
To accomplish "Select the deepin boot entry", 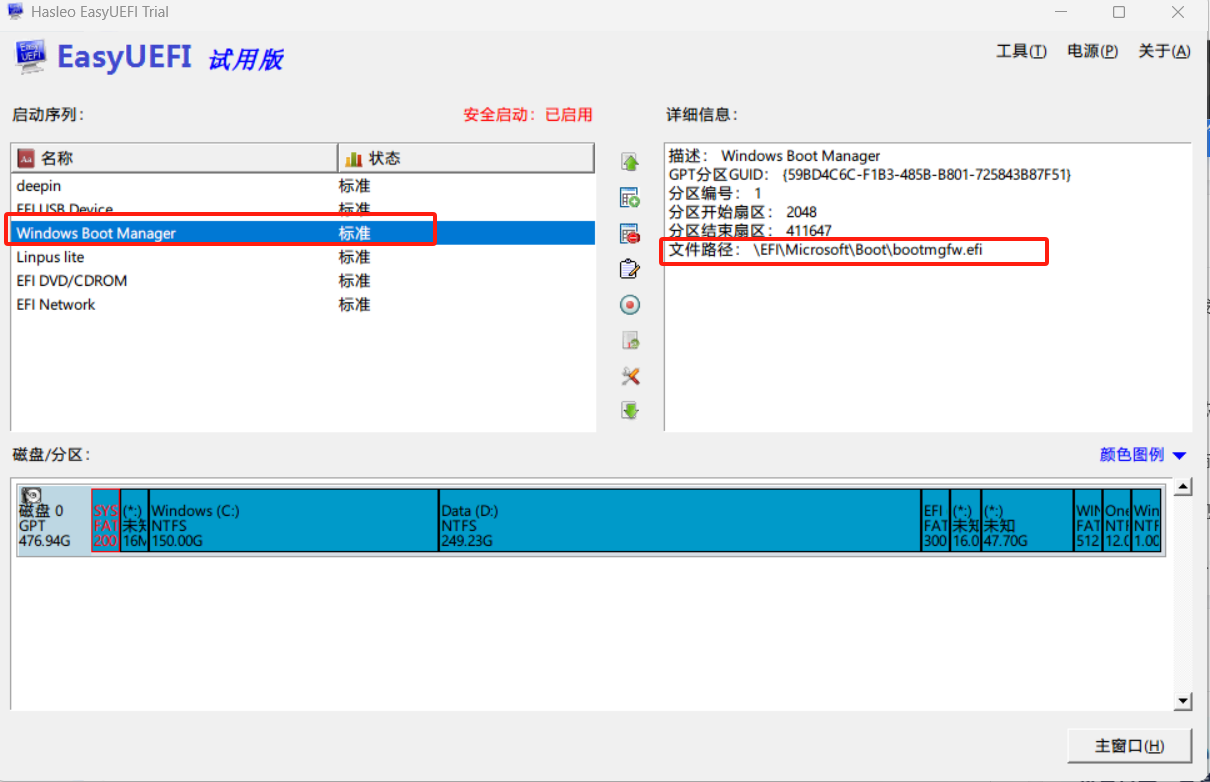I will point(303,186).
